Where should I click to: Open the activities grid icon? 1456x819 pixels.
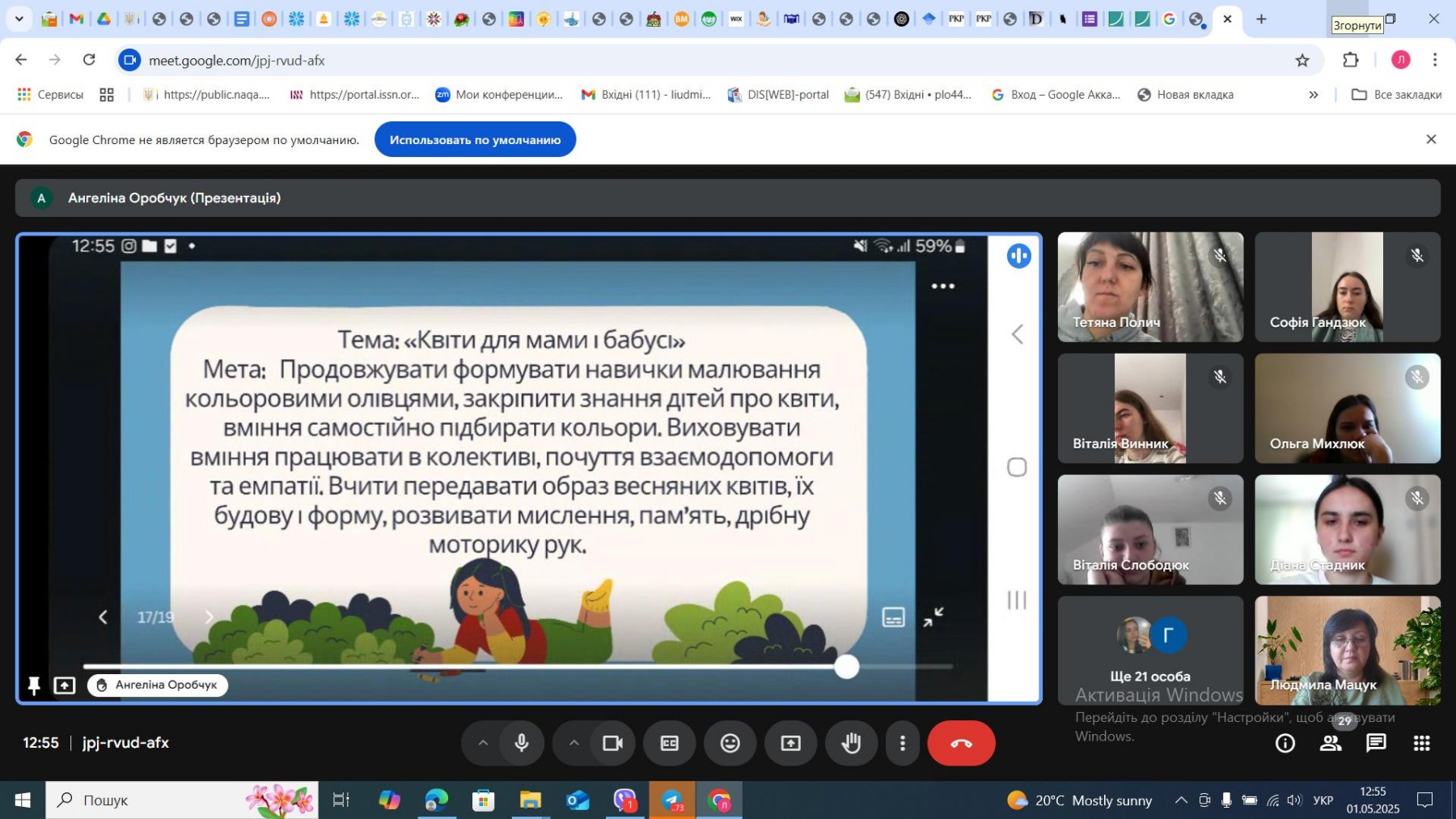click(x=1421, y=743)
